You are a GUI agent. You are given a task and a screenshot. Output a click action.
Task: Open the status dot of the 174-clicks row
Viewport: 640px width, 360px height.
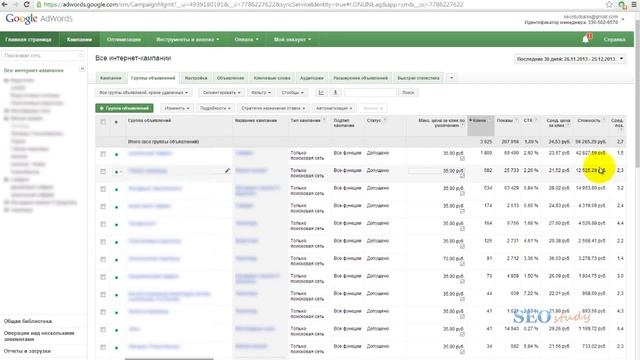[x=117, y=207]
